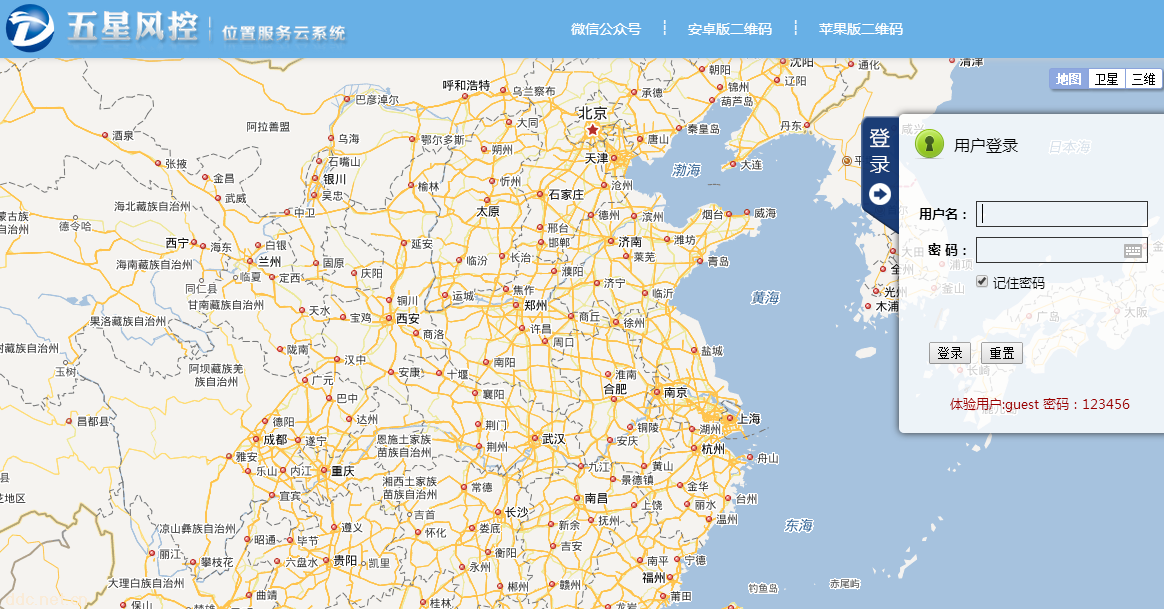This screenshot has width=1164, height=609.
Task: Click the 杭州 label on the map
Action: point(713,449)
